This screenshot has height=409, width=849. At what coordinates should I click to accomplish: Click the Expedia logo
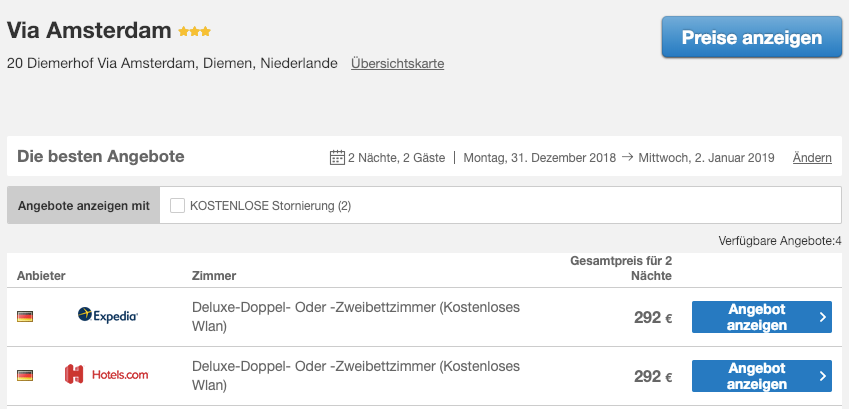pos(108,315)
